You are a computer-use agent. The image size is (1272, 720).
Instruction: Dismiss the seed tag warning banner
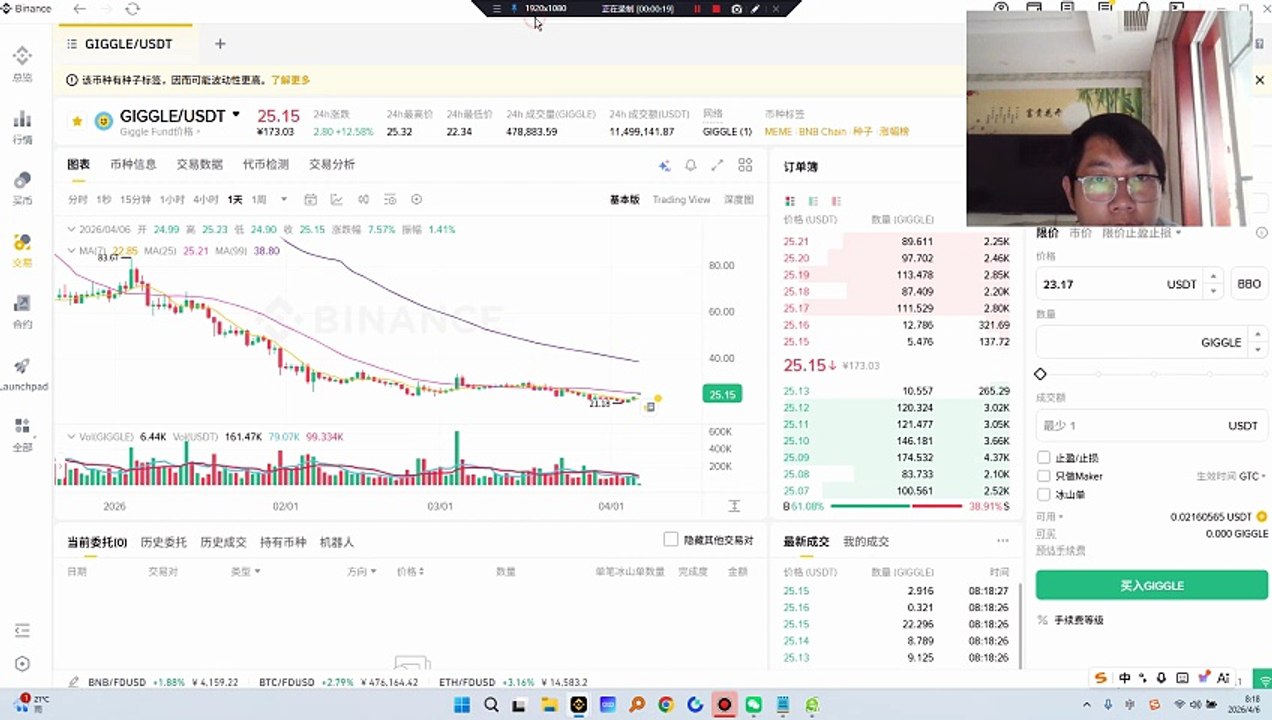[x=1260, y=80]
